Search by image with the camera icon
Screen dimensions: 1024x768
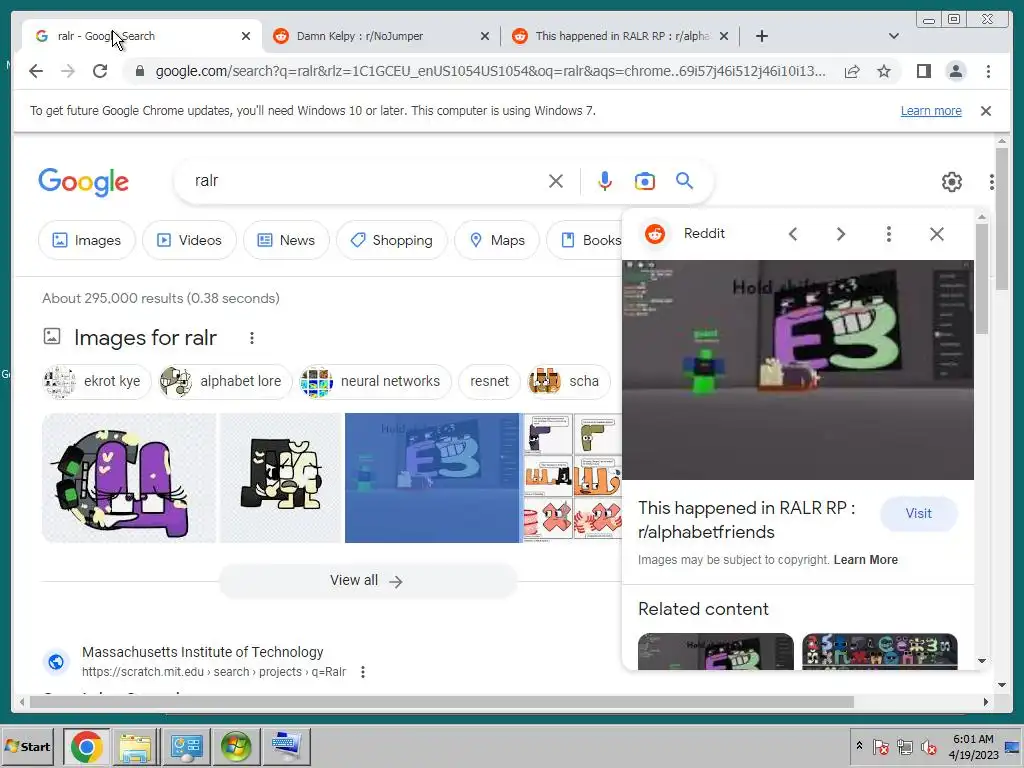coord(645,181)
